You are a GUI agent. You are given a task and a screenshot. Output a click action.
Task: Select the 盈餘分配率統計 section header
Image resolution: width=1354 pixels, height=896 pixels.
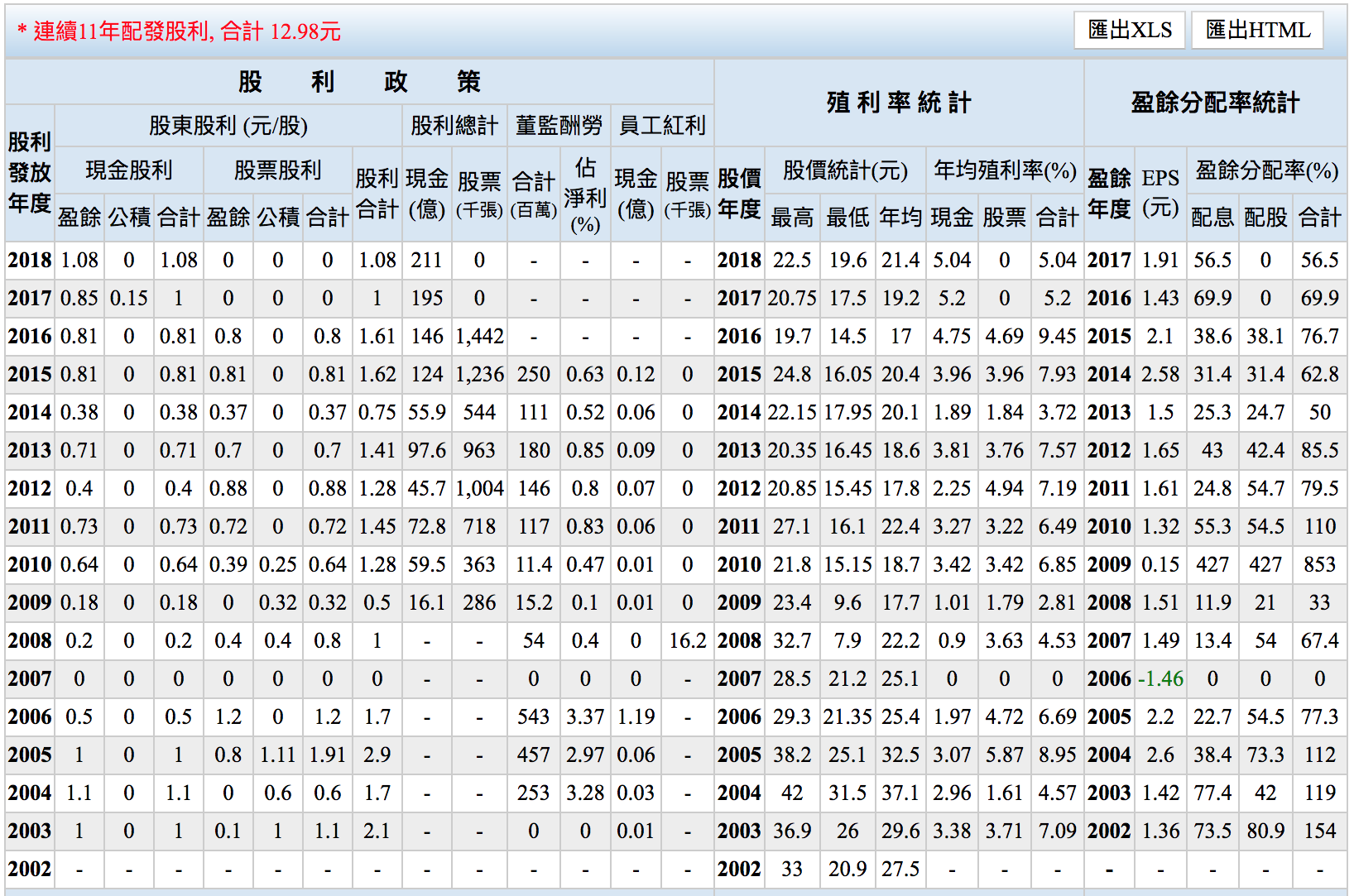click(1215, 103)
